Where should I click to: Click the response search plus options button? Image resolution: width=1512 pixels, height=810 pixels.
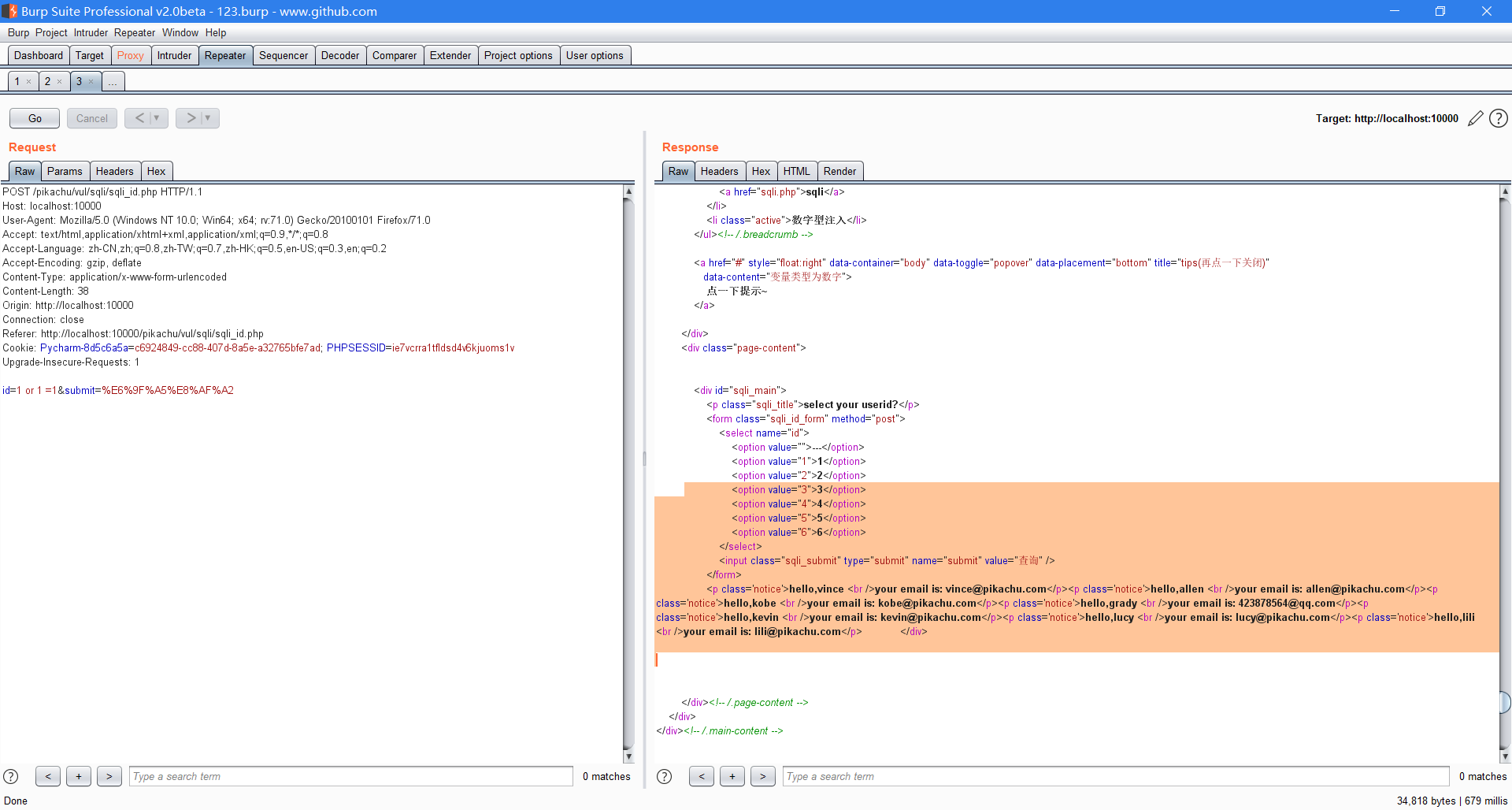(x=732, y=776)
